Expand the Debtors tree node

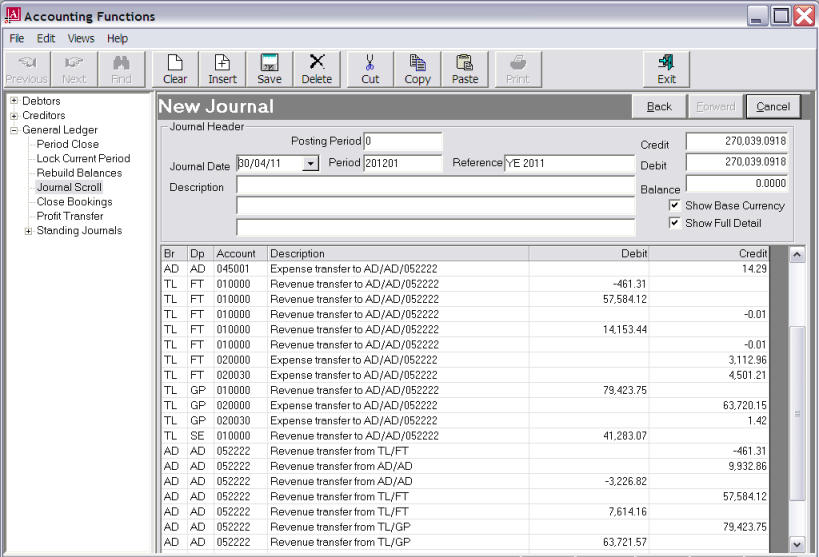14,101
